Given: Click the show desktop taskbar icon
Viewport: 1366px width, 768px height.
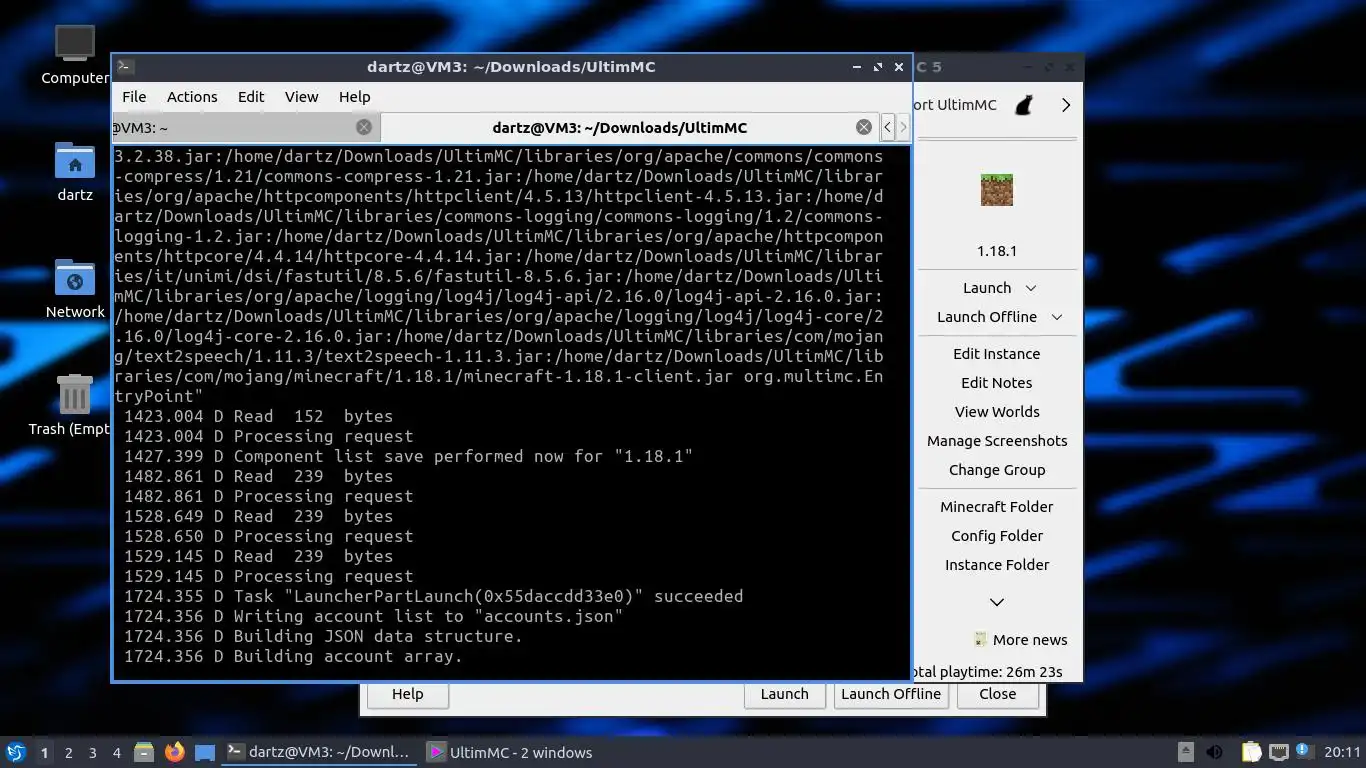Looking at the screenshot, I should click(204, 752).
